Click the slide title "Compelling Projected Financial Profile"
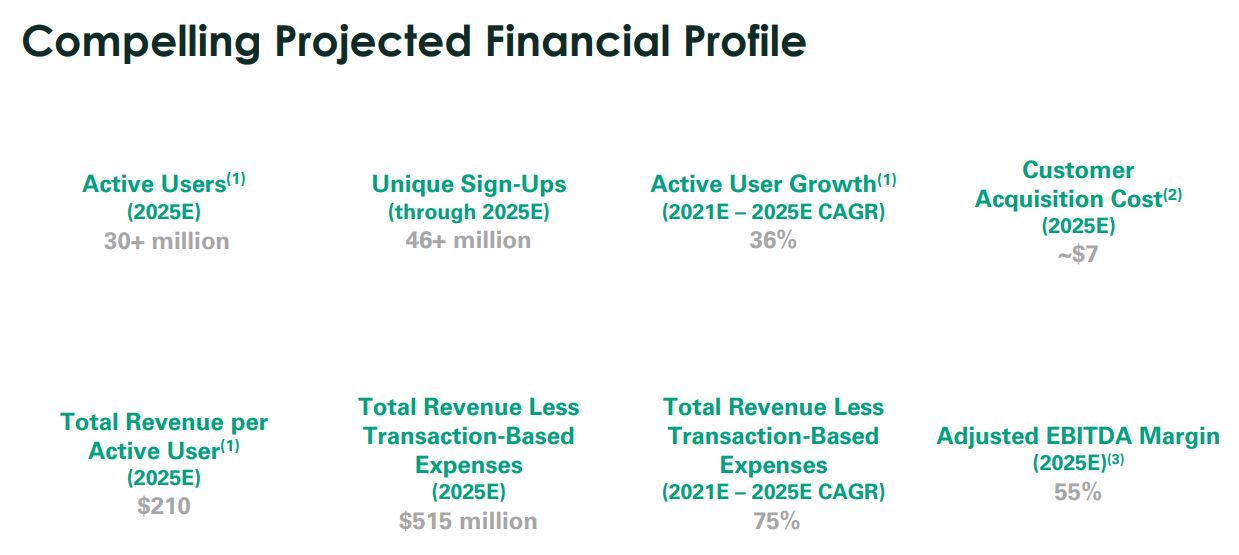This screenshot has width=1239, height=555. [x=414, y=42]
